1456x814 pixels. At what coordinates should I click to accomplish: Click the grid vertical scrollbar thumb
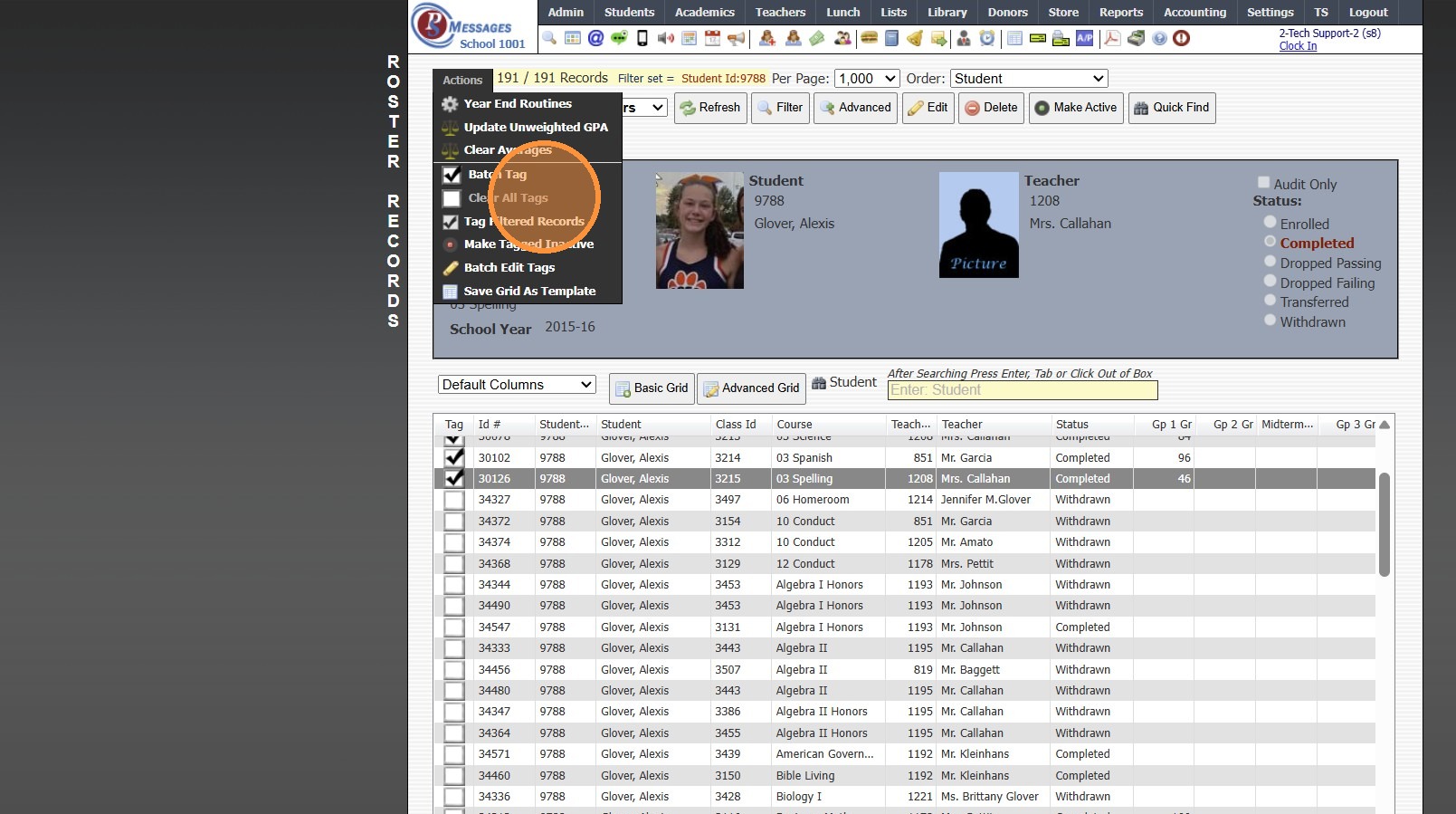1384,523
